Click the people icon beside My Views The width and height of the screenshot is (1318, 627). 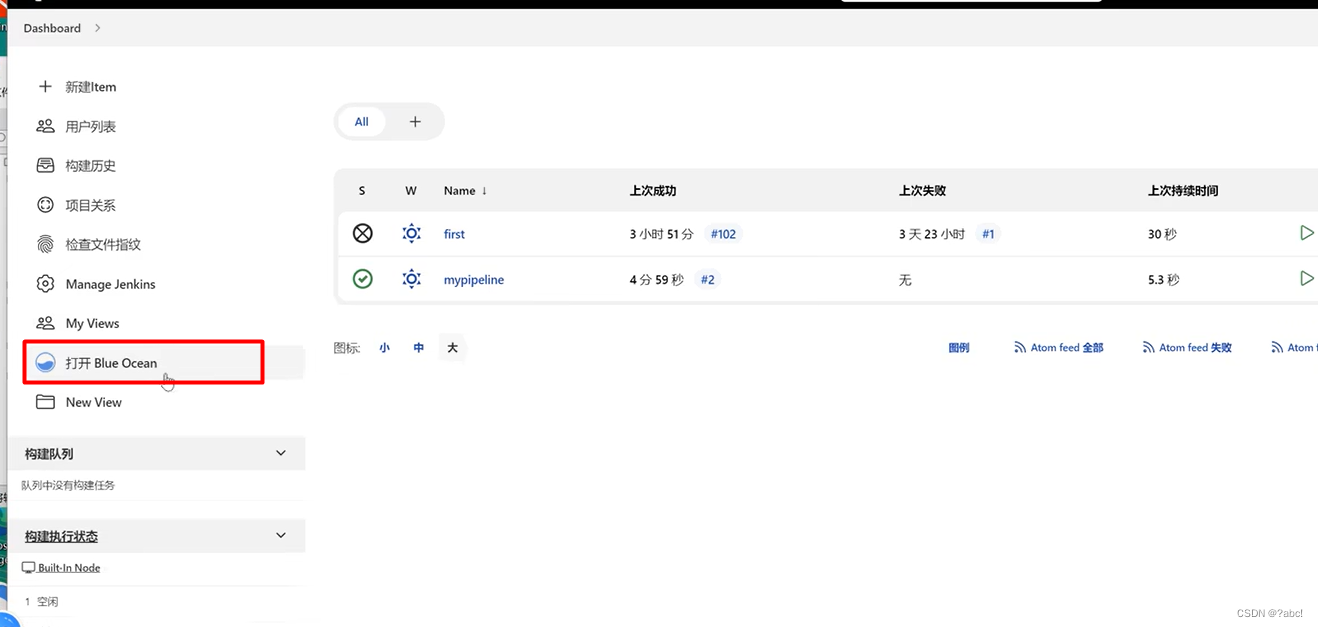[45, 323]
